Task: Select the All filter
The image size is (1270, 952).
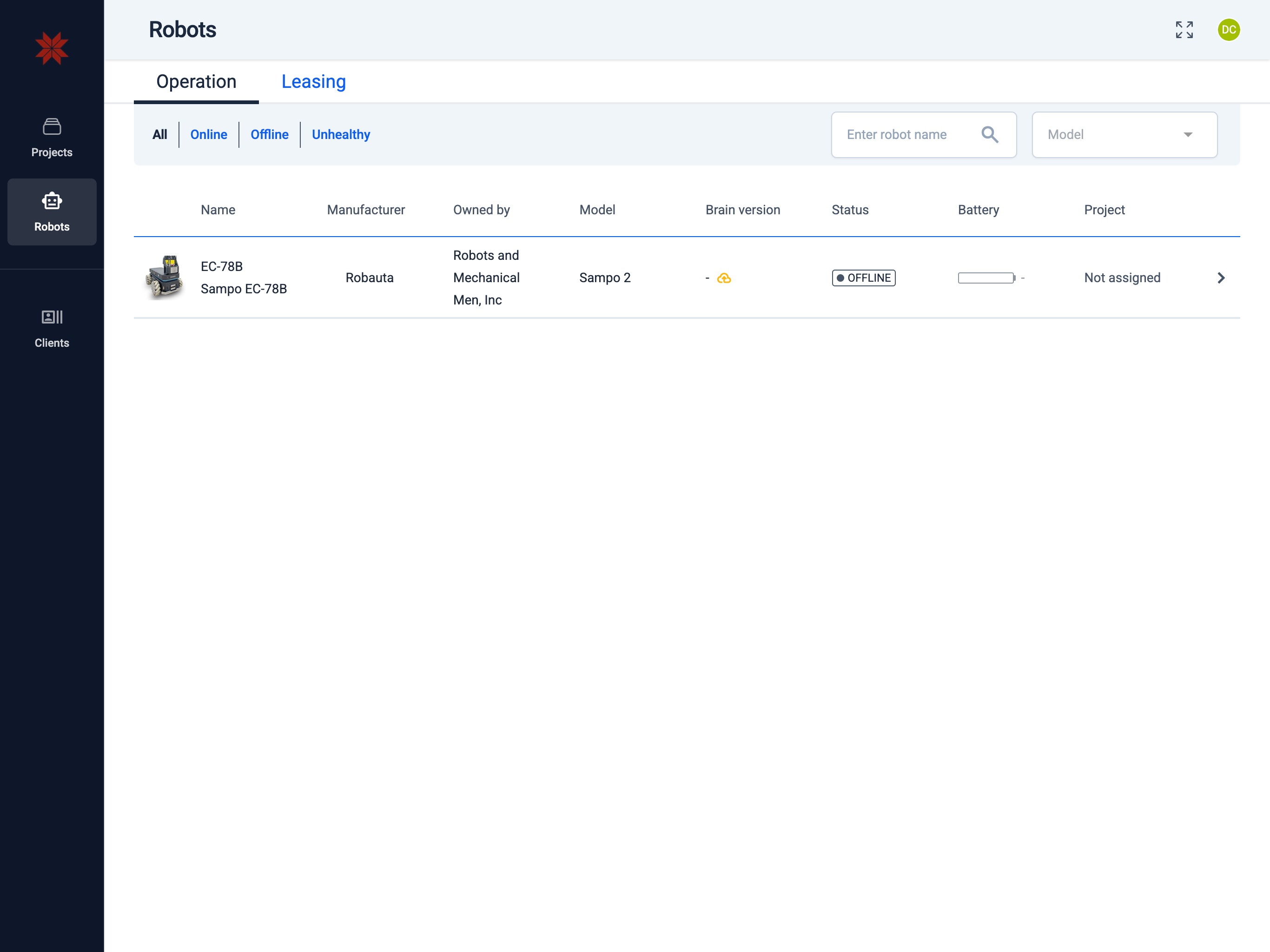Action: pyautogui.click(x=159, y=134)
